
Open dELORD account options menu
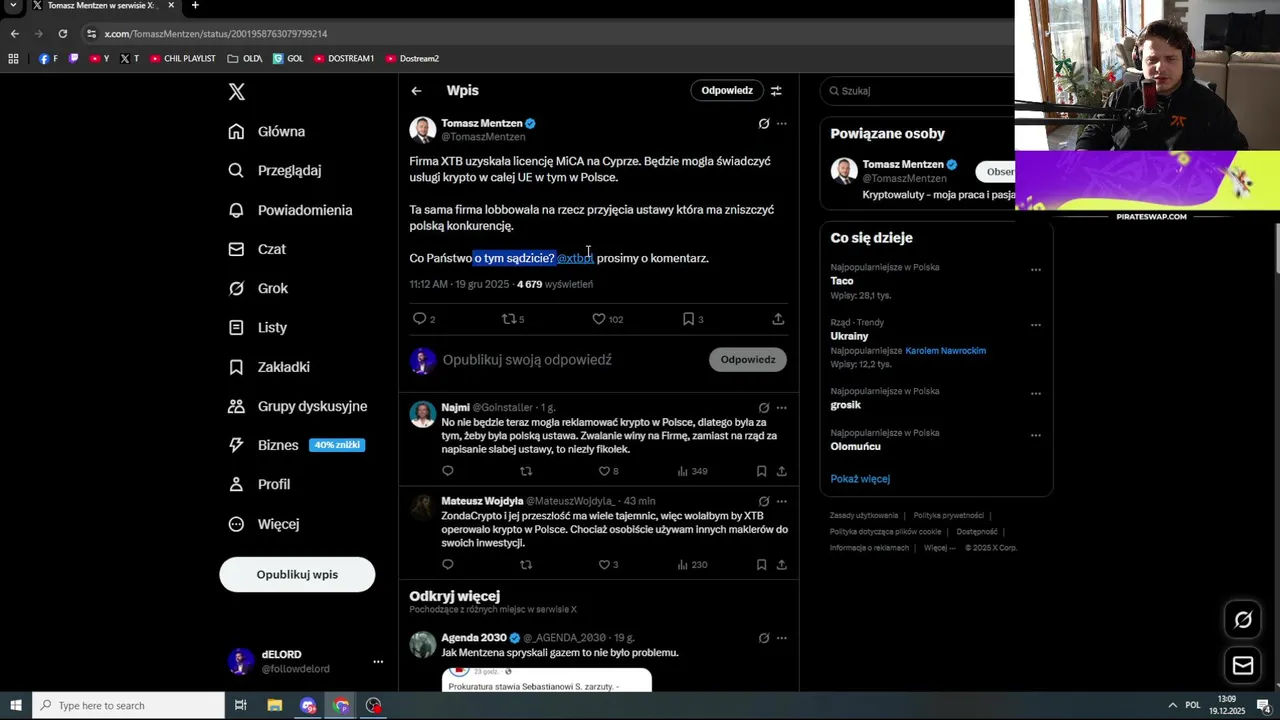click(378, 662)
